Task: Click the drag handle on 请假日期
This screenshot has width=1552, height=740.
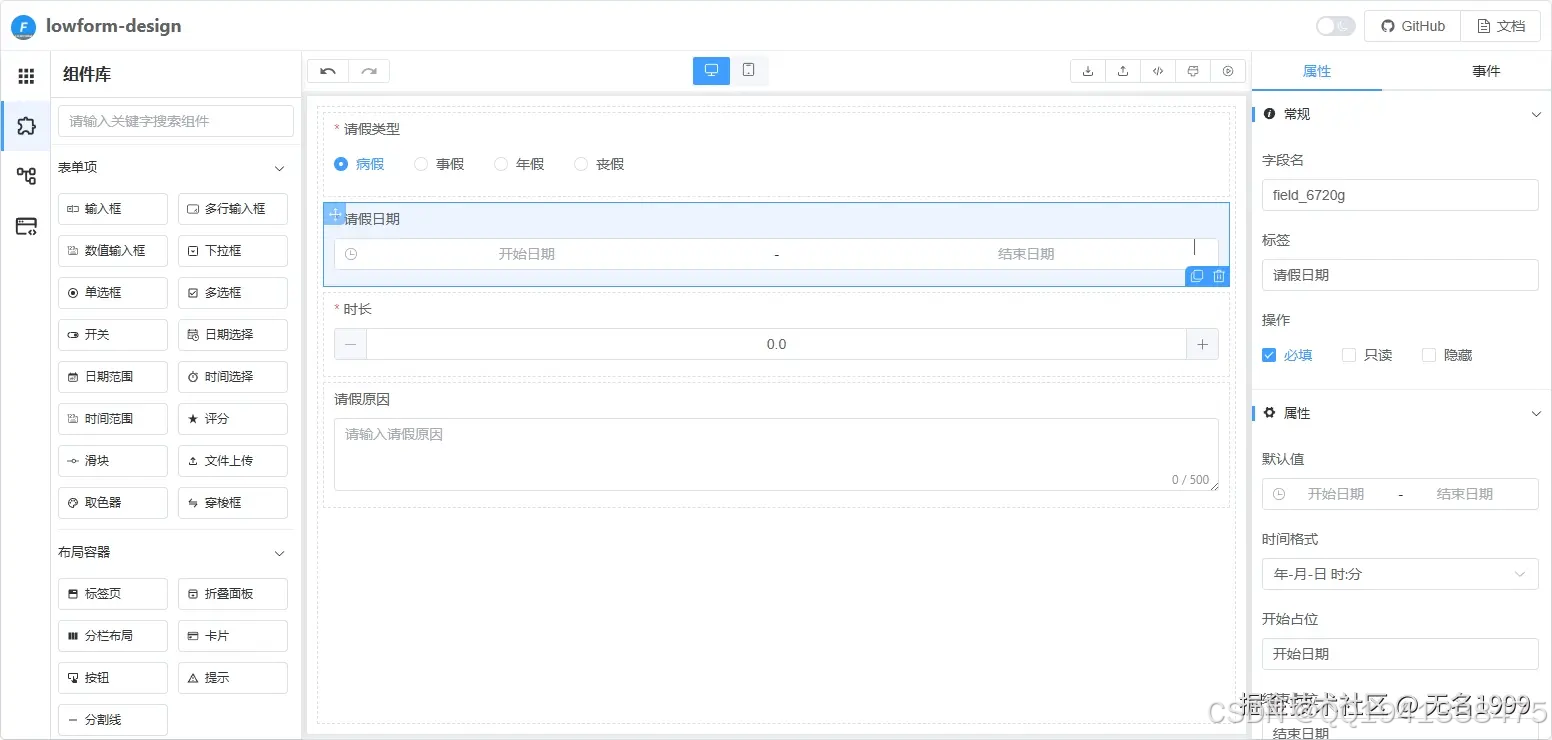Action: coord(335,214)
